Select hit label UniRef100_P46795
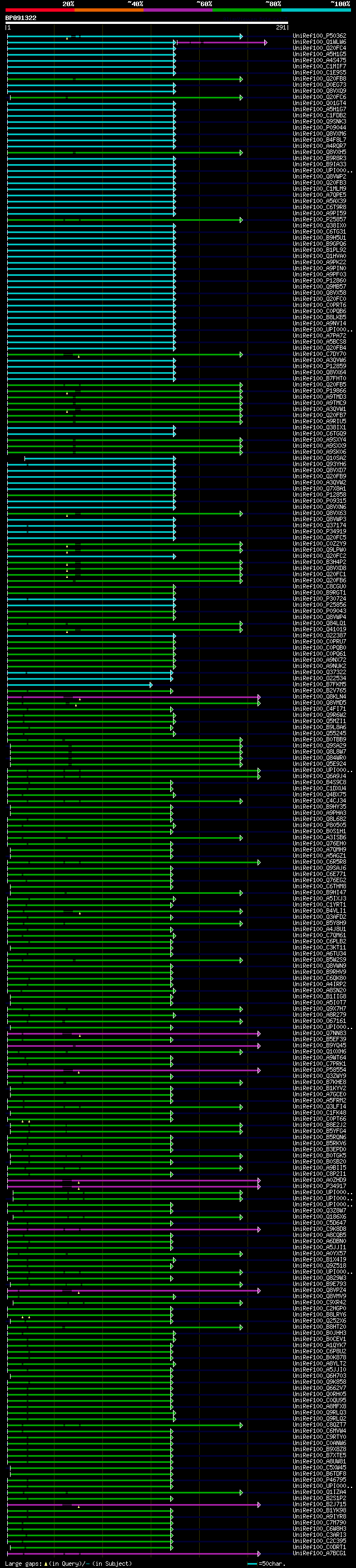This screenshot has width=356, height=1568. click(x=319, y=1480)
